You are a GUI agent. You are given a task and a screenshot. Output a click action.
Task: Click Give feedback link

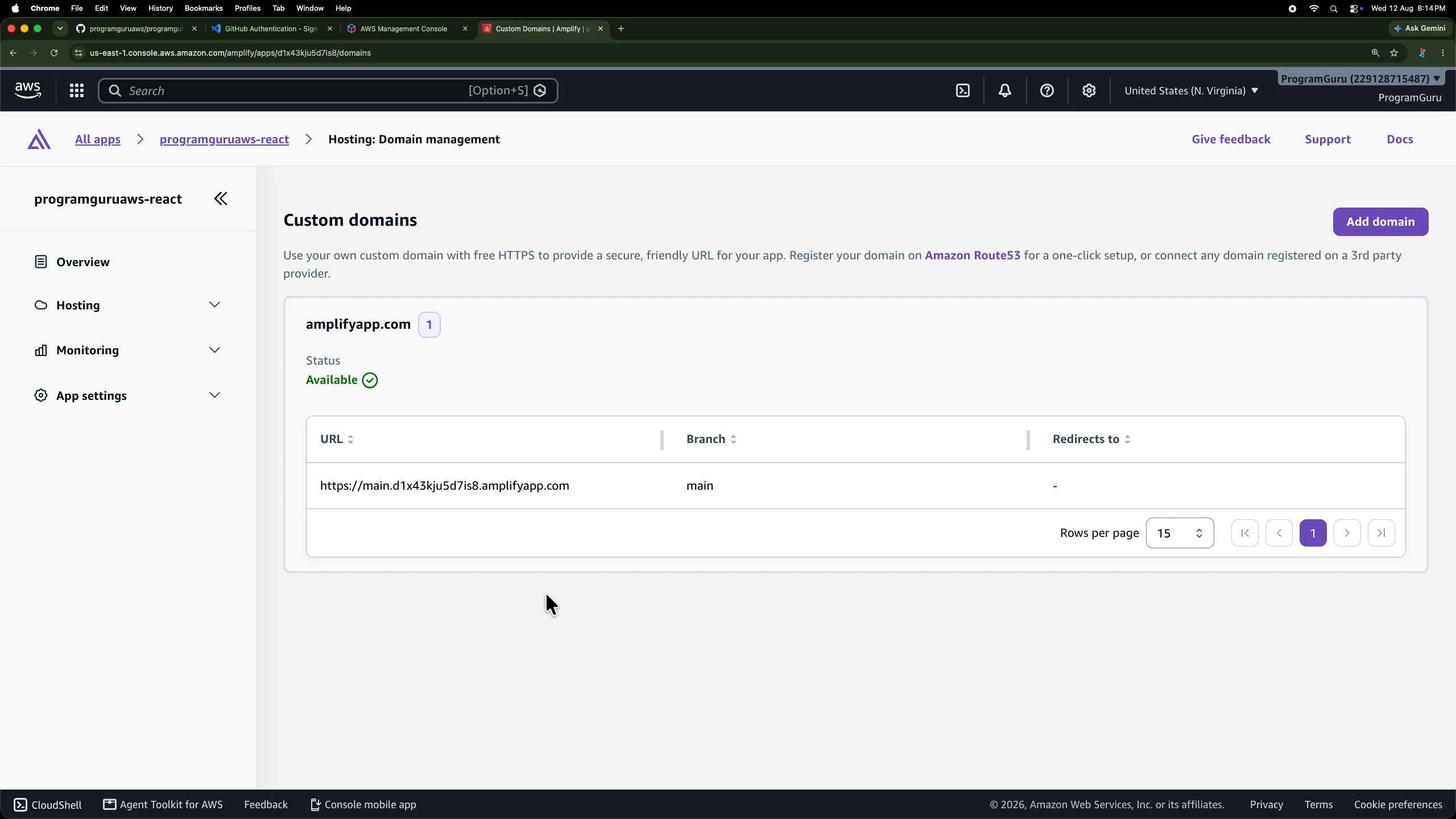click(x=1231, y=139)
